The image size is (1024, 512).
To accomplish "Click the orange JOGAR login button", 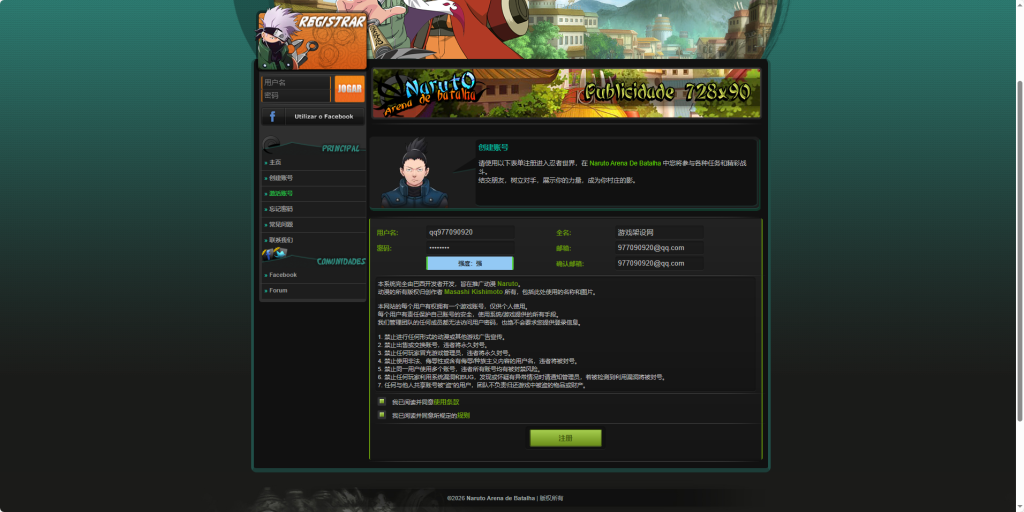I will pos(349,89).
